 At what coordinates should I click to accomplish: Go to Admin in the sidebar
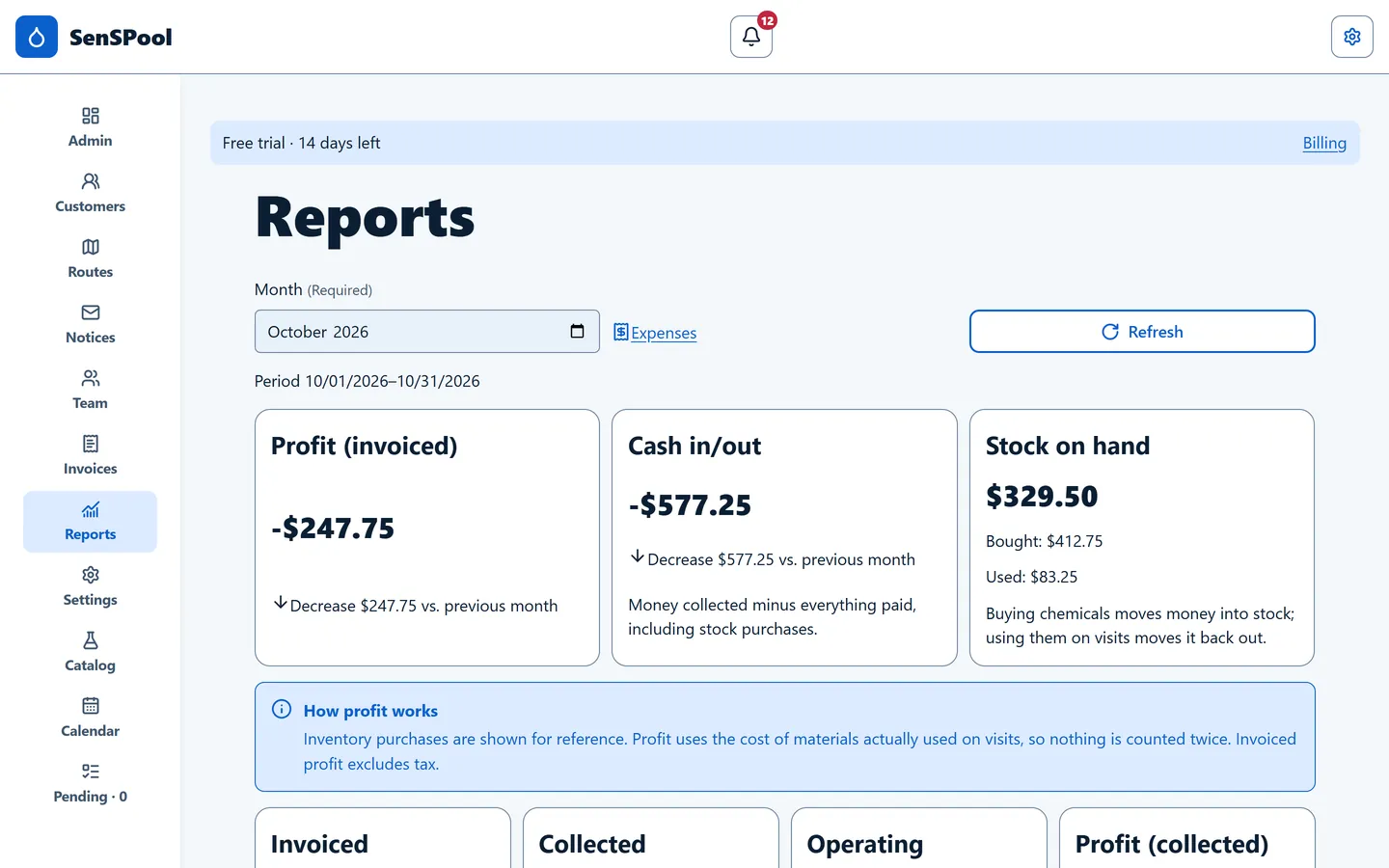coord(91,127)
